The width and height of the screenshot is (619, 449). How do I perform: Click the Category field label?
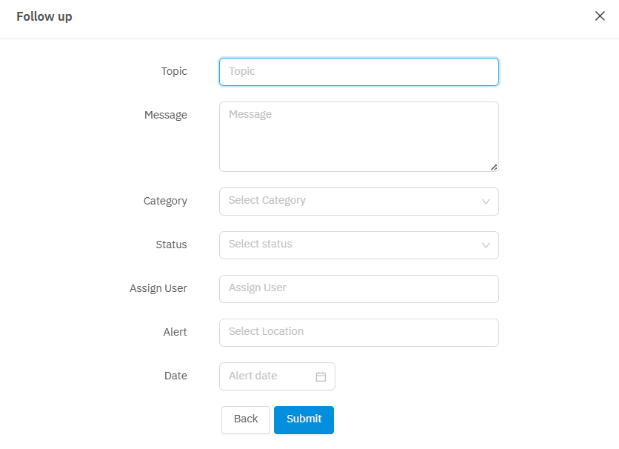pyautogui.click(x=165, y=201)
